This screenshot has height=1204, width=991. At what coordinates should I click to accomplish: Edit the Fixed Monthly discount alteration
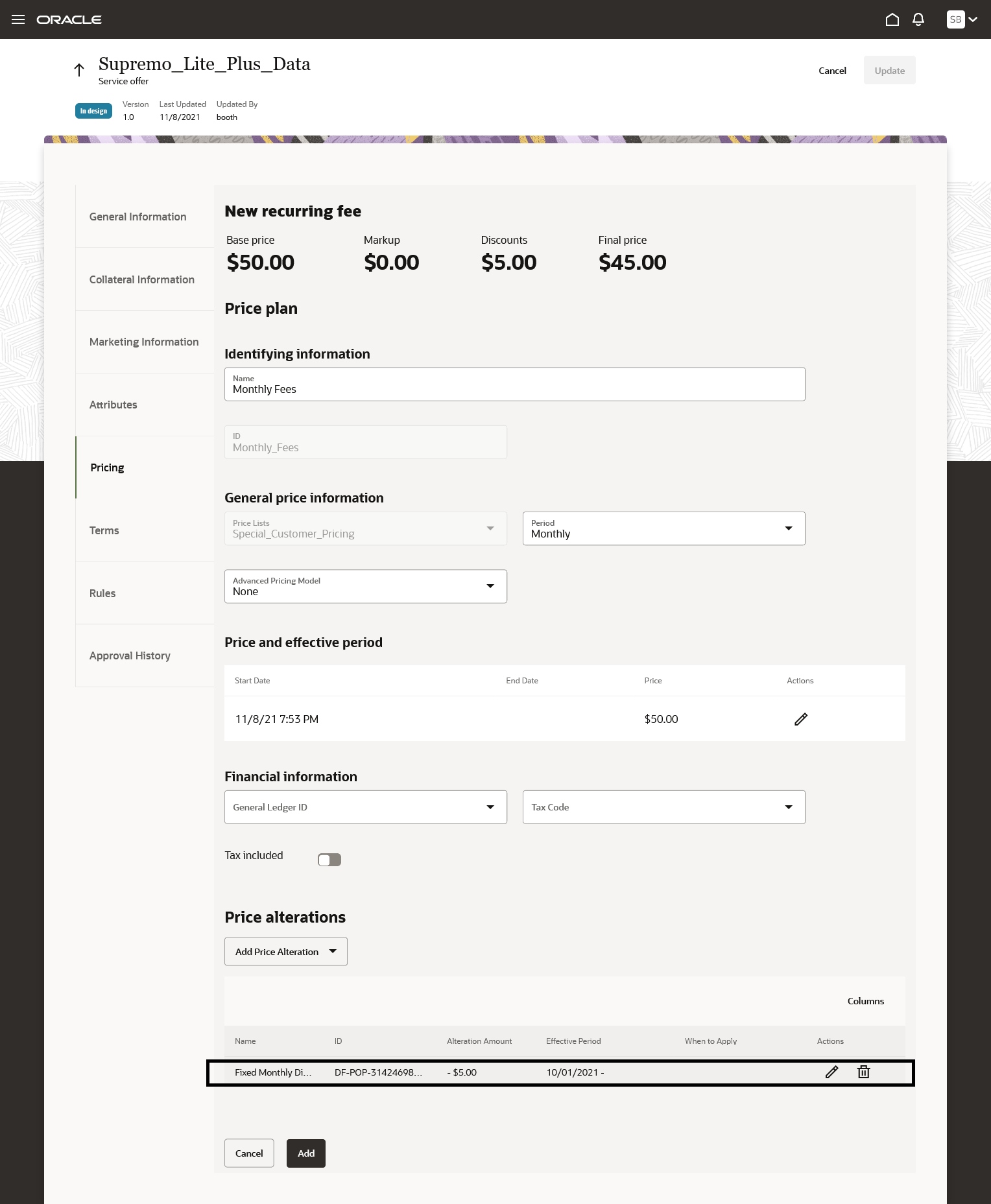point(831,1072)
